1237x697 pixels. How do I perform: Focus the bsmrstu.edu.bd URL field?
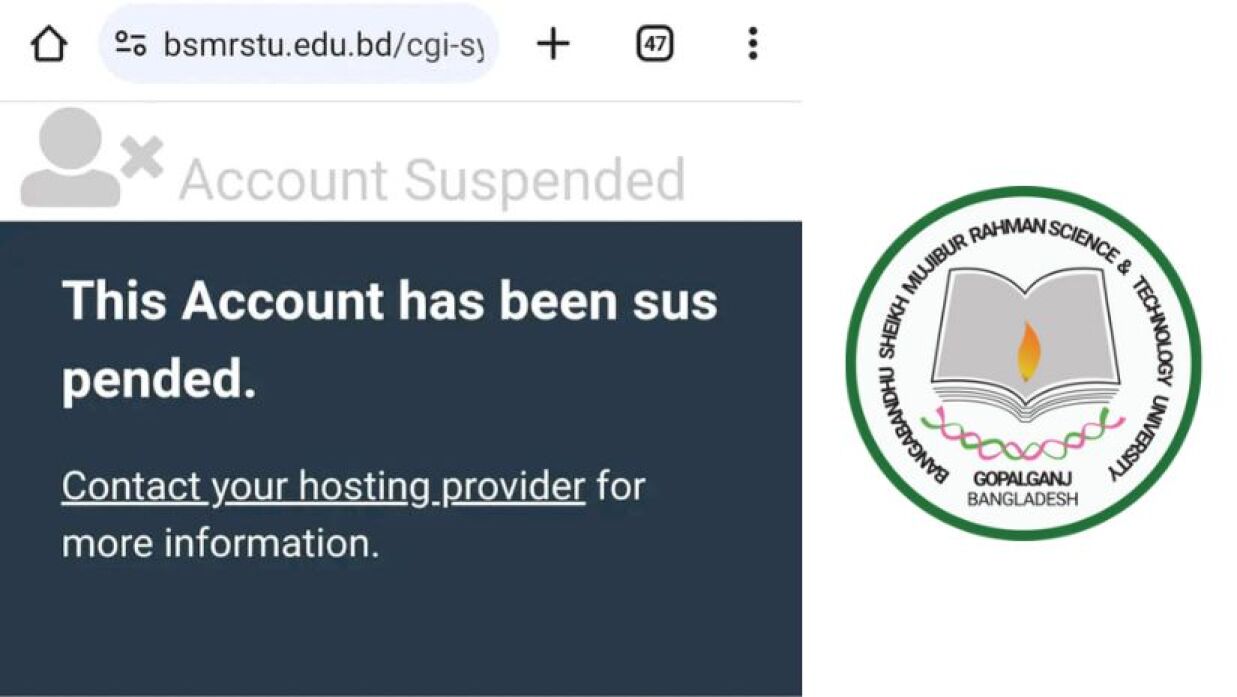tap(298, 44)
